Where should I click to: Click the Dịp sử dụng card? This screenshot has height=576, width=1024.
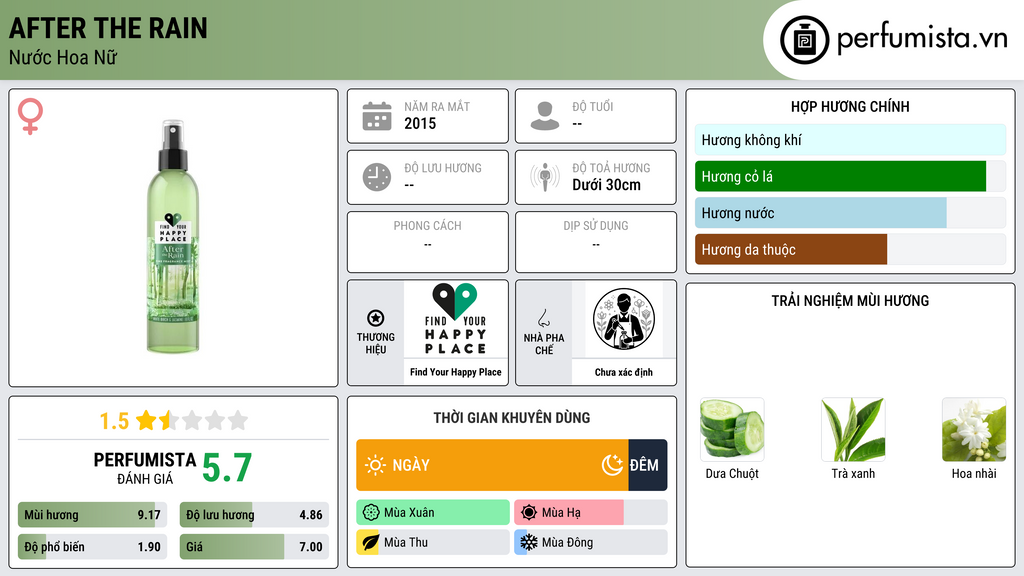(596, 242)
